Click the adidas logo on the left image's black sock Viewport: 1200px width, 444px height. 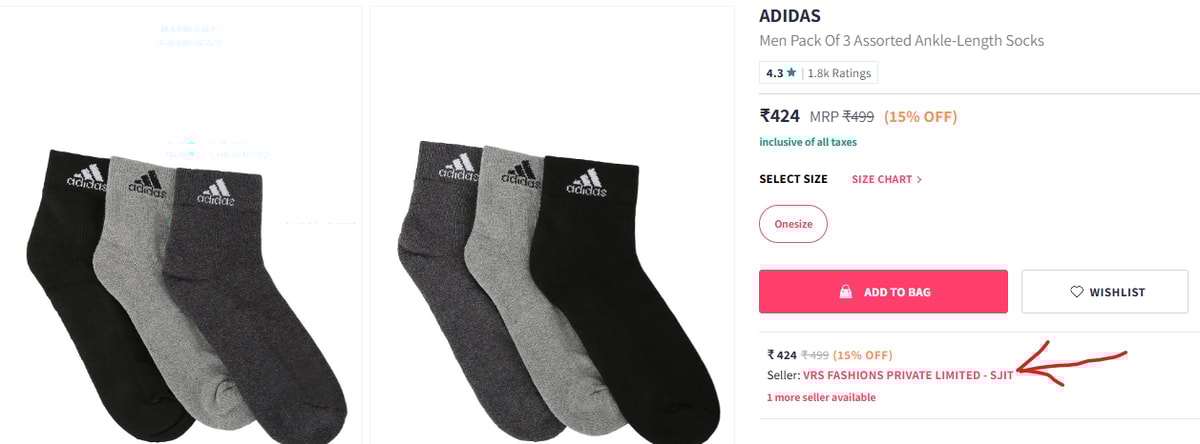85,177
